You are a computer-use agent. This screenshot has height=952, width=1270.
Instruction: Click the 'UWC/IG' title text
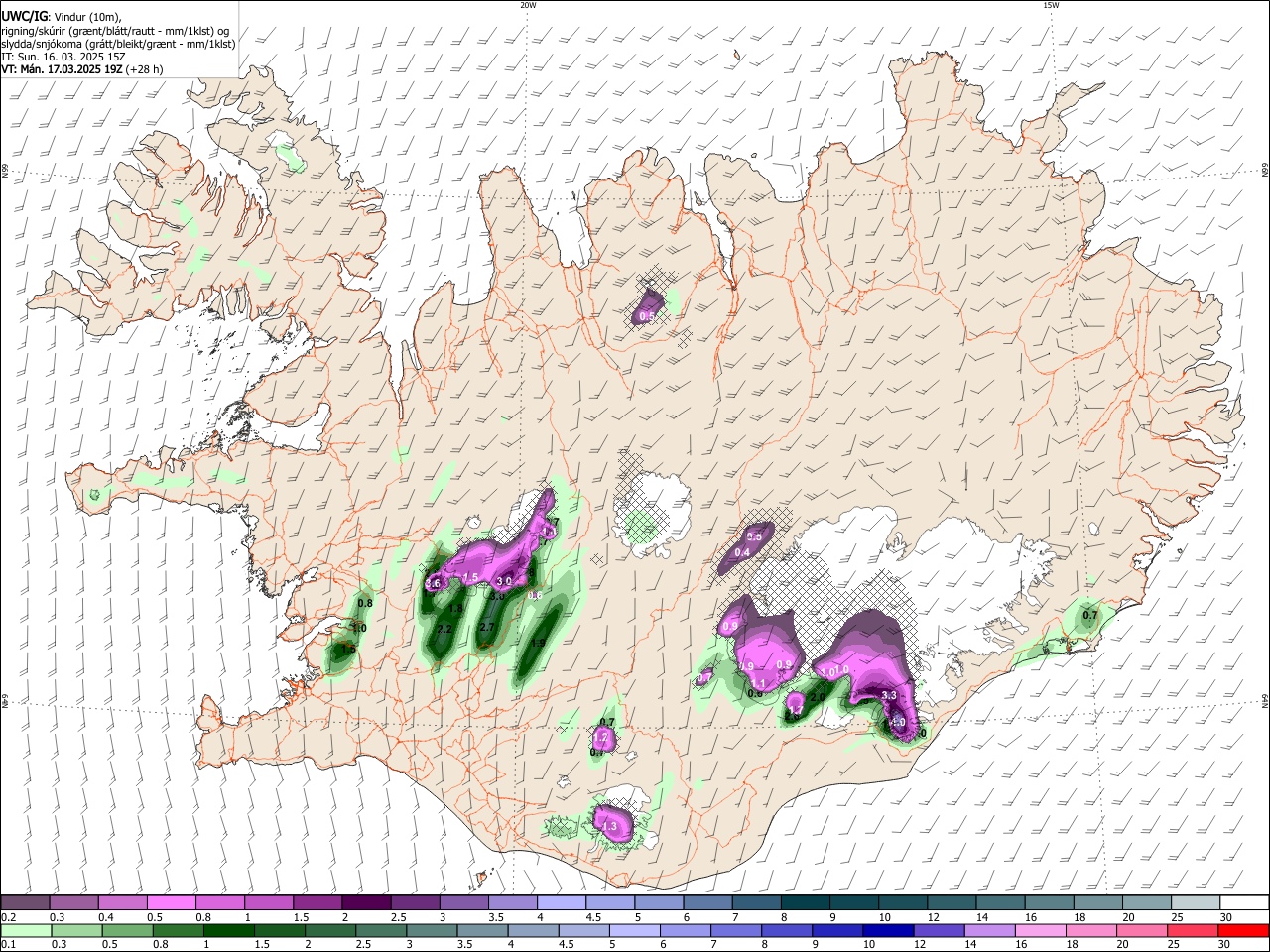point(24,16)
